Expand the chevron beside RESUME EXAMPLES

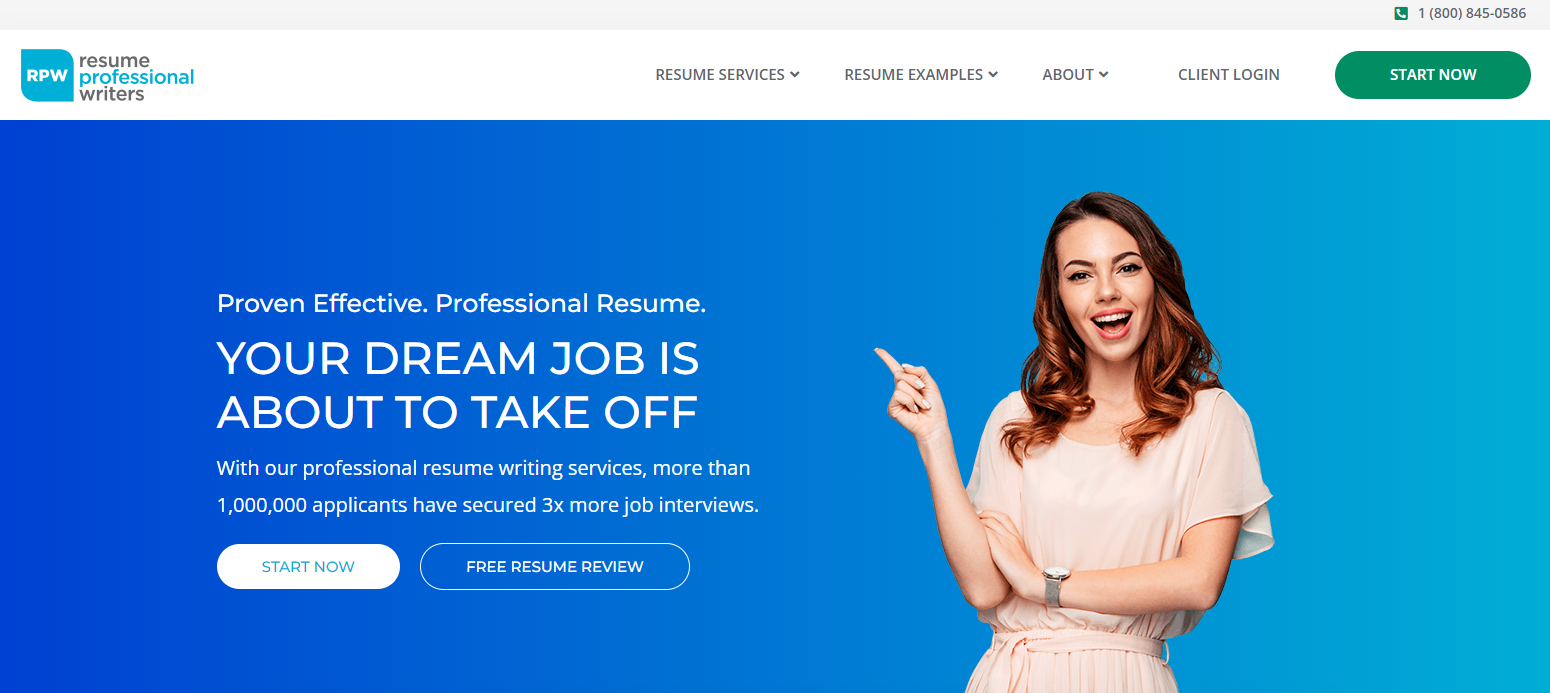point(993,74)
